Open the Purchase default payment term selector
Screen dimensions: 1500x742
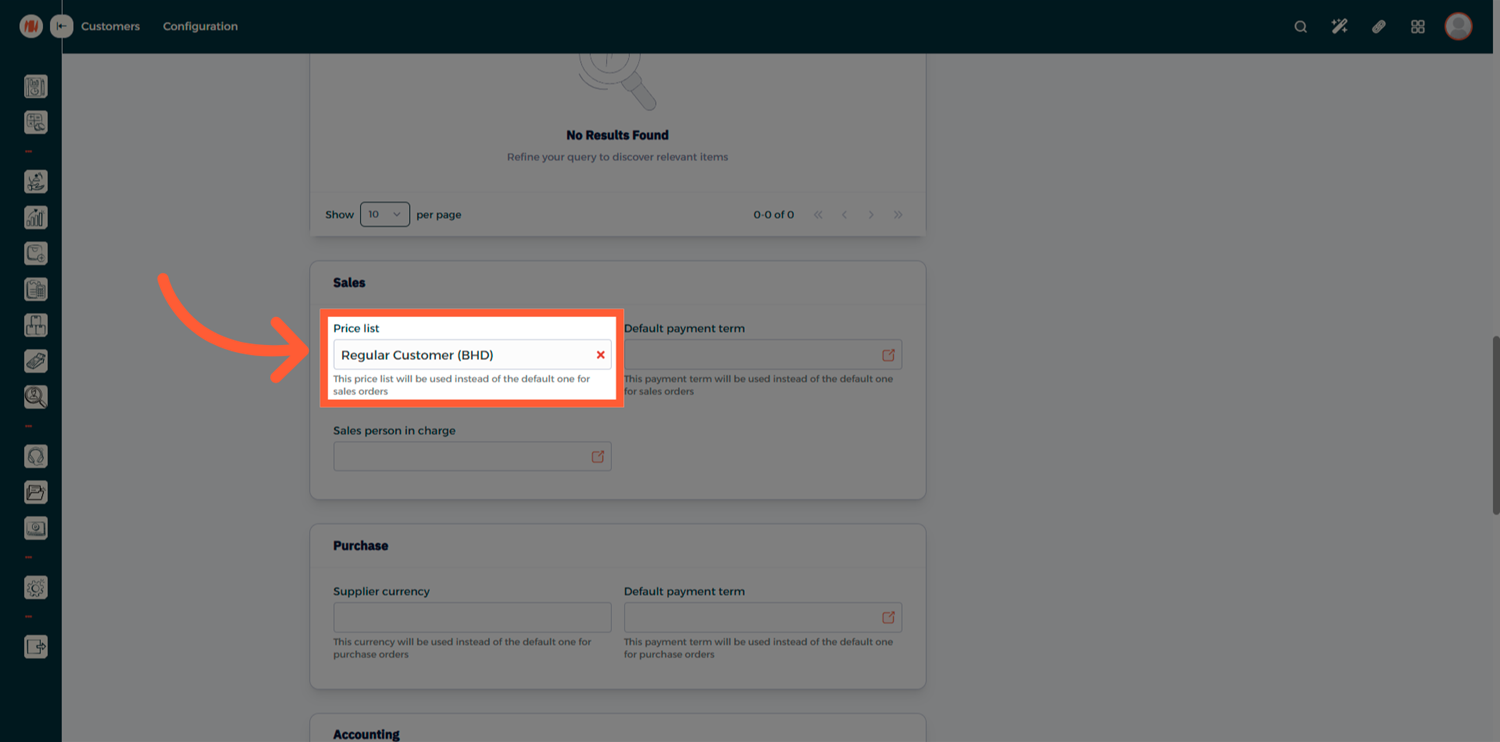(x=887, y=618)
